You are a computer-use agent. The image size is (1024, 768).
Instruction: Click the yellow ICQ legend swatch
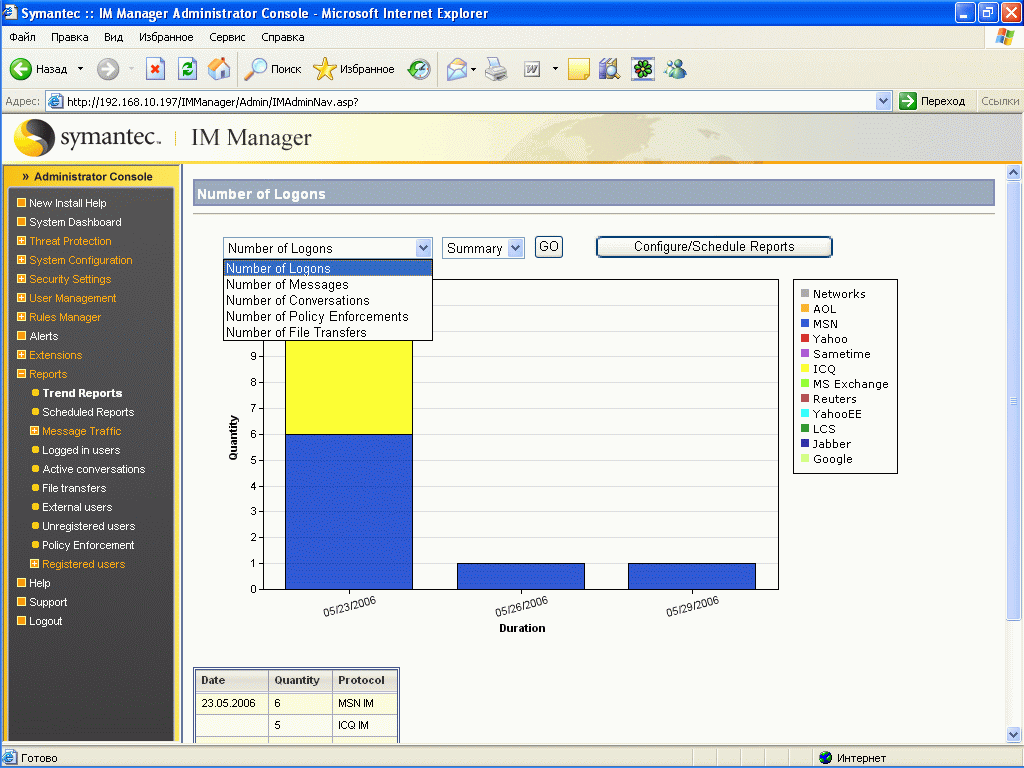click(x=805, y=369)
